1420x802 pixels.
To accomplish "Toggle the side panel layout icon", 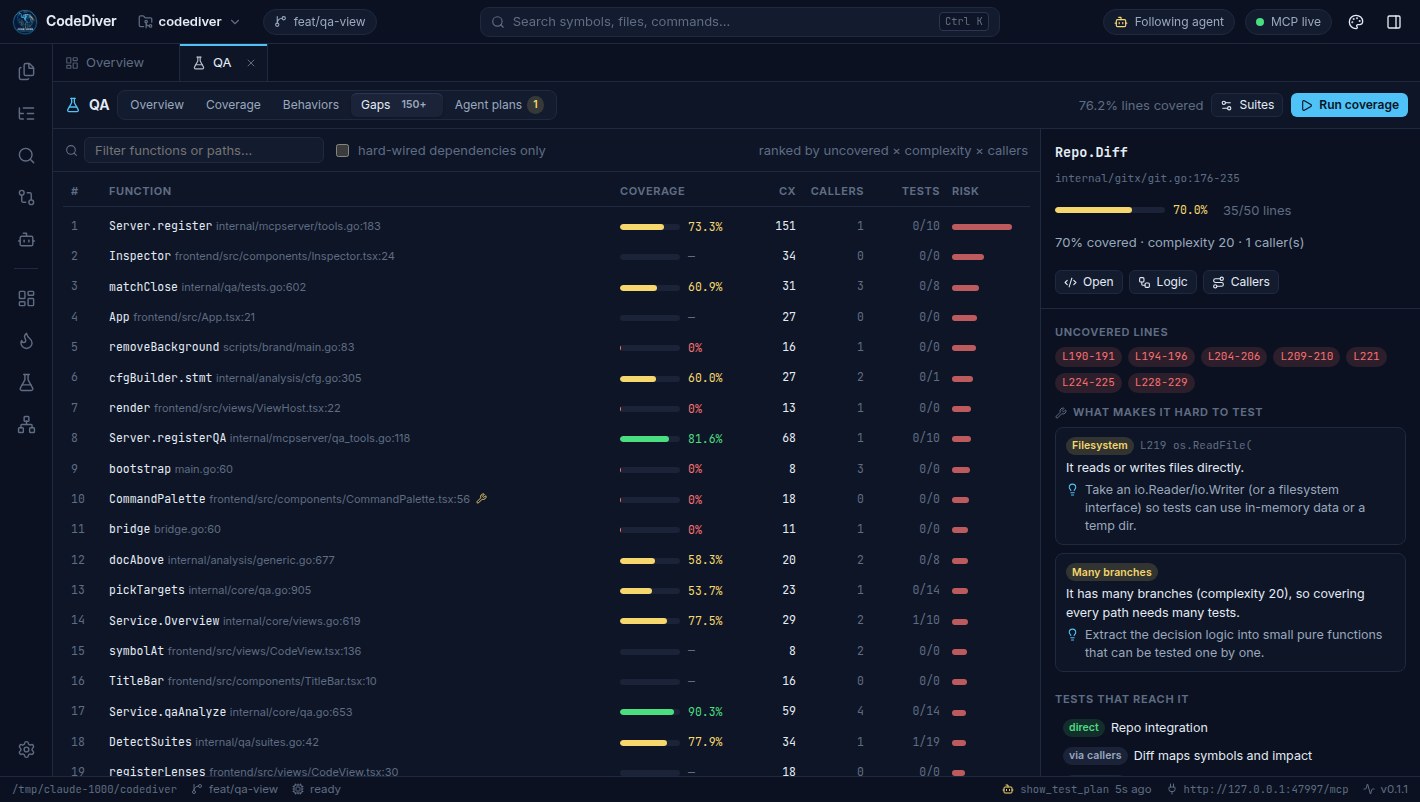I will click(x=1394, y=22).
